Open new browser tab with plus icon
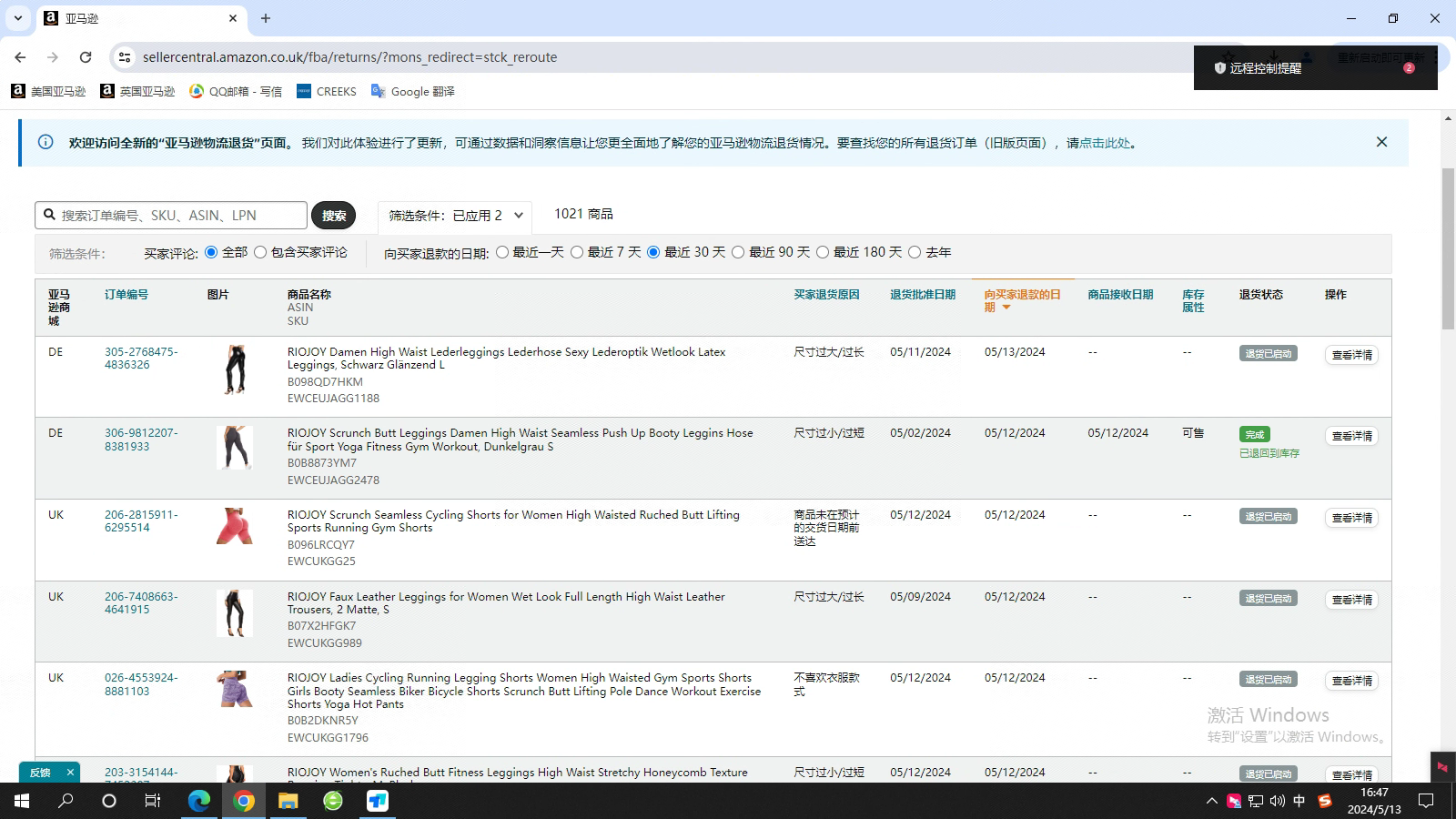The height and width of the screenshot is (819, 1456). click(266, 18)
